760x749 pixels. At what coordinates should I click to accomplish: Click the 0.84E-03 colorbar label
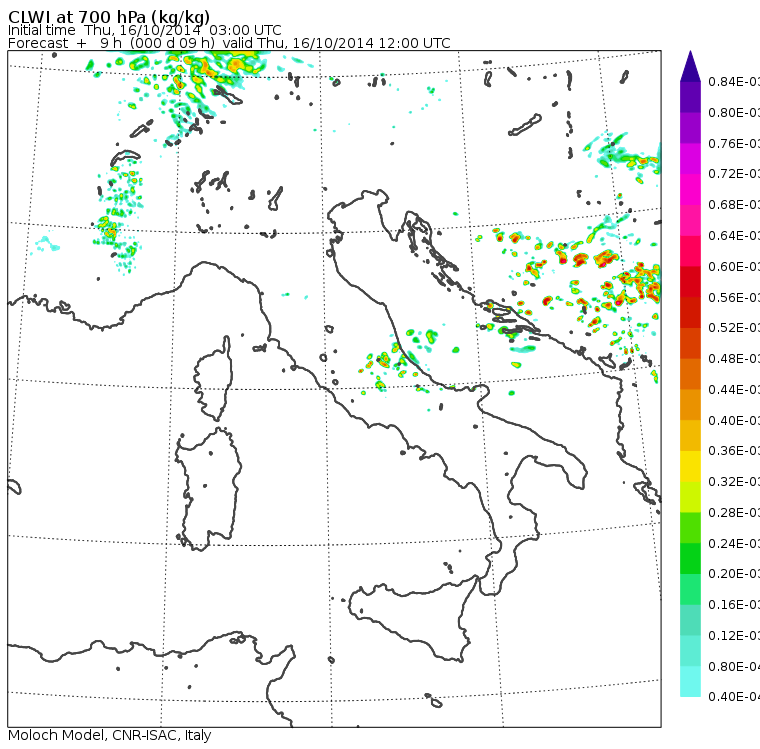(734, 81)
